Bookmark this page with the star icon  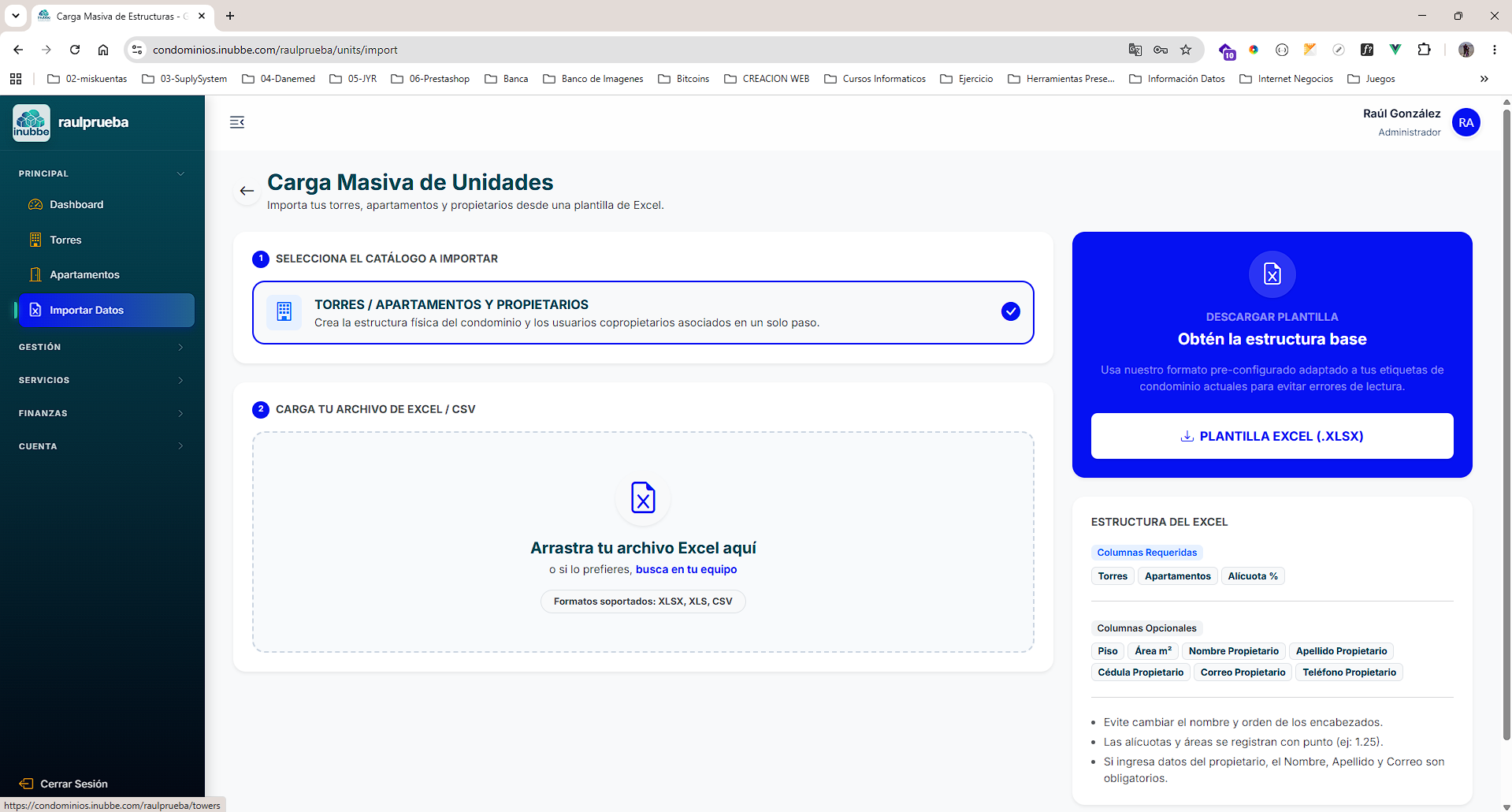click(1186, 50)
